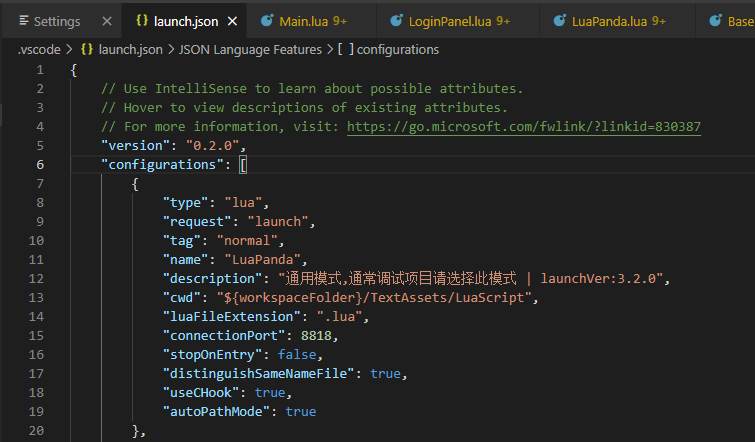Click the stopOnEntry false value
The image size is (755, 442).
297,355
